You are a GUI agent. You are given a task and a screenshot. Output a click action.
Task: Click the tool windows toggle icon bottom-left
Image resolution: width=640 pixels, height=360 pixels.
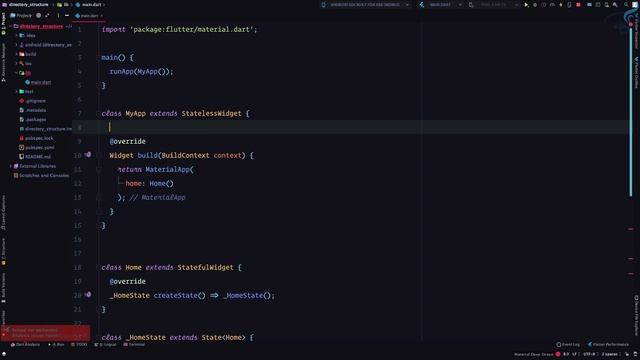coord(4,354)
